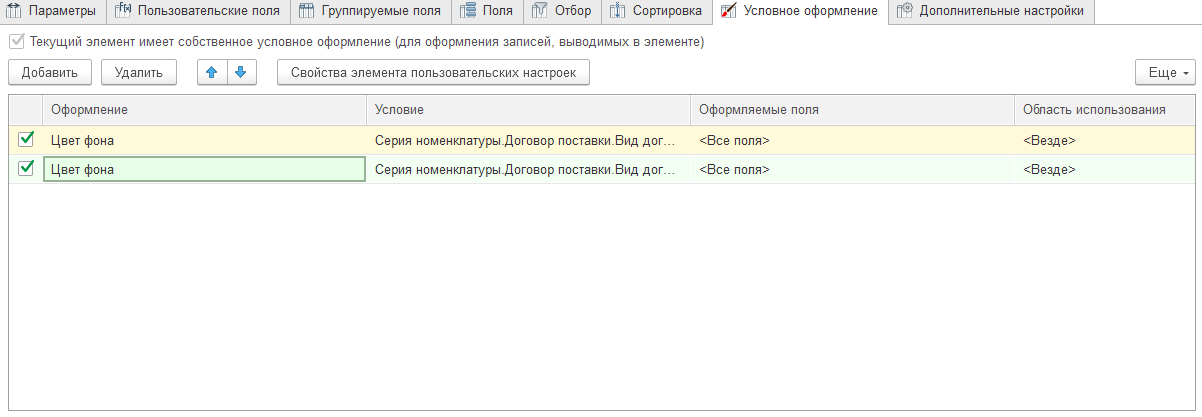
Task: Click <Все поля> in the second row
Action: click(x=734, y=170)
